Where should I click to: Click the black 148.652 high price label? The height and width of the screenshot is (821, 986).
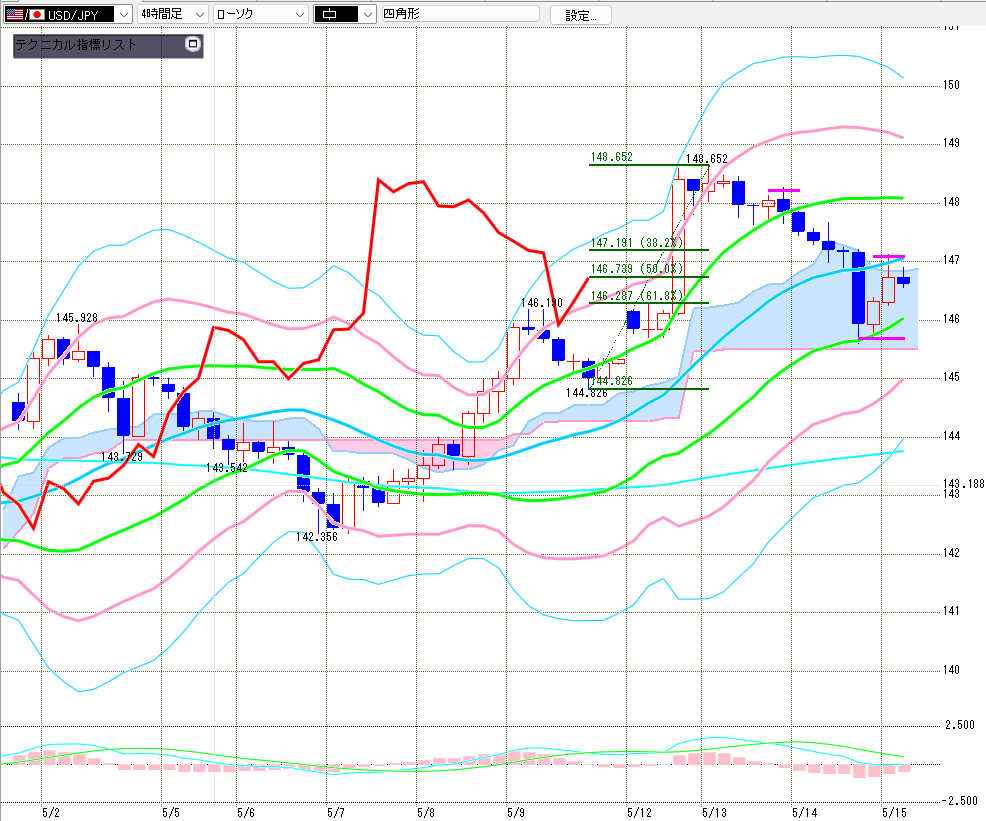click(706, 159)
